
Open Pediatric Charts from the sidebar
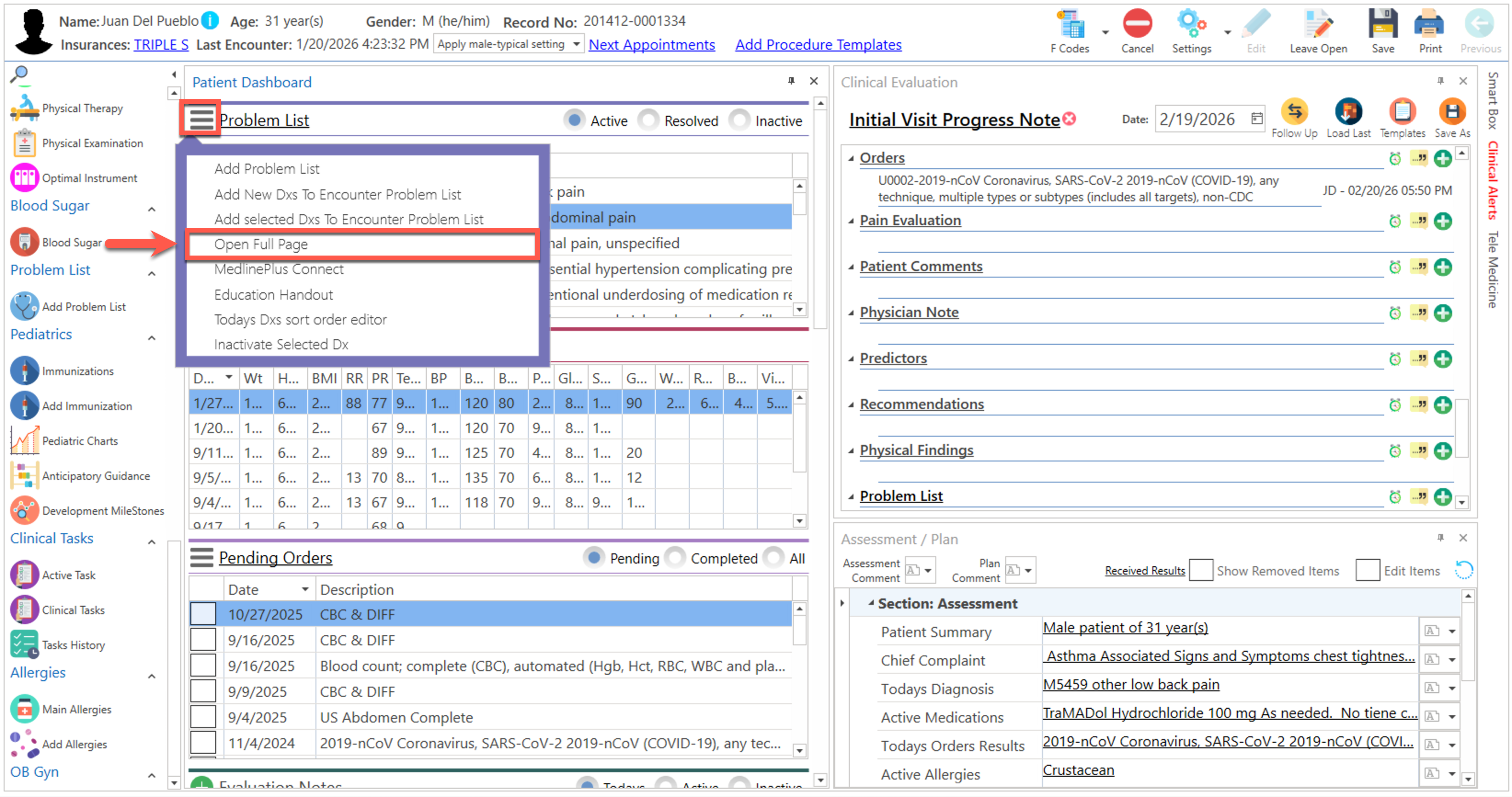pyautogui.click(x=80, y=441)
